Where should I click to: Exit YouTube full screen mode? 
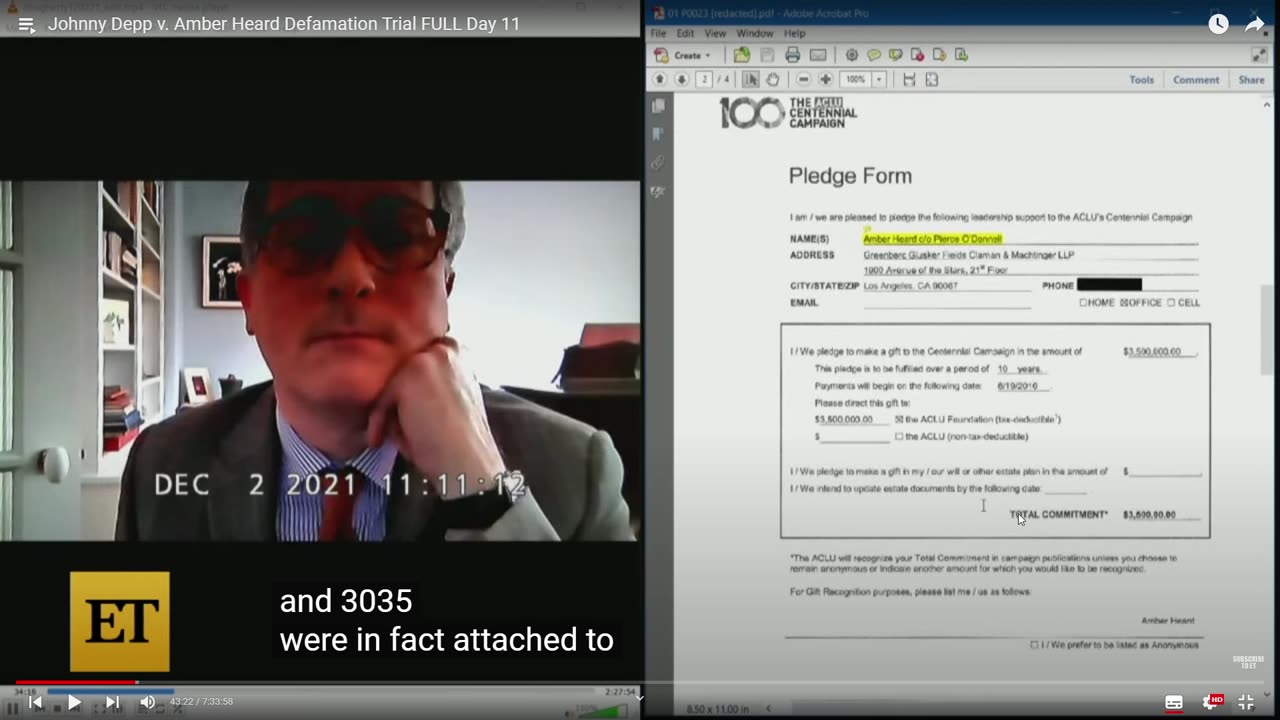1246,702
